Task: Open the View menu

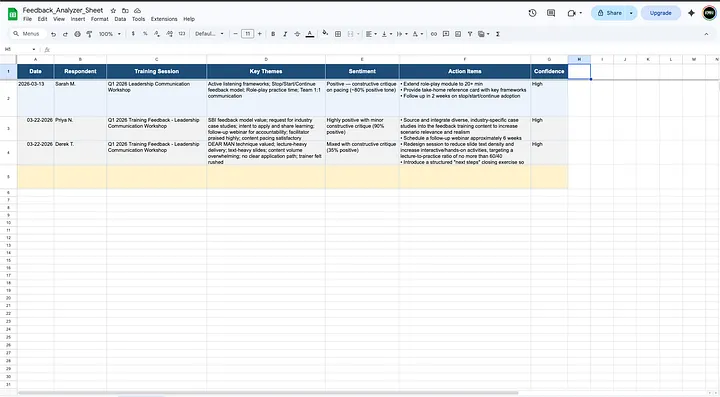Action: click(59, 19)
